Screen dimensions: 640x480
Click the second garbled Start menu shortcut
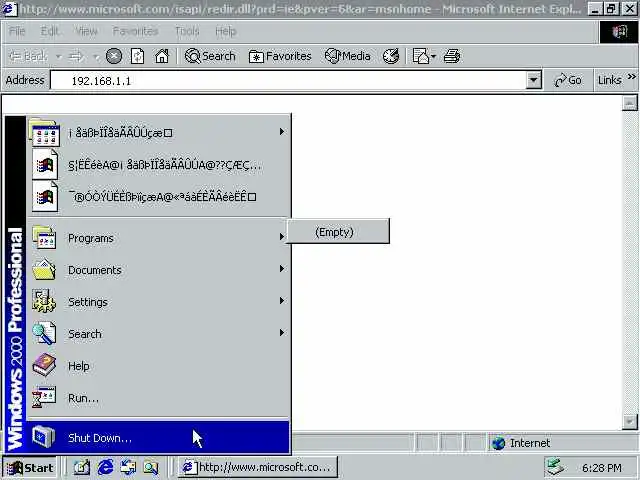pos(158,165)
